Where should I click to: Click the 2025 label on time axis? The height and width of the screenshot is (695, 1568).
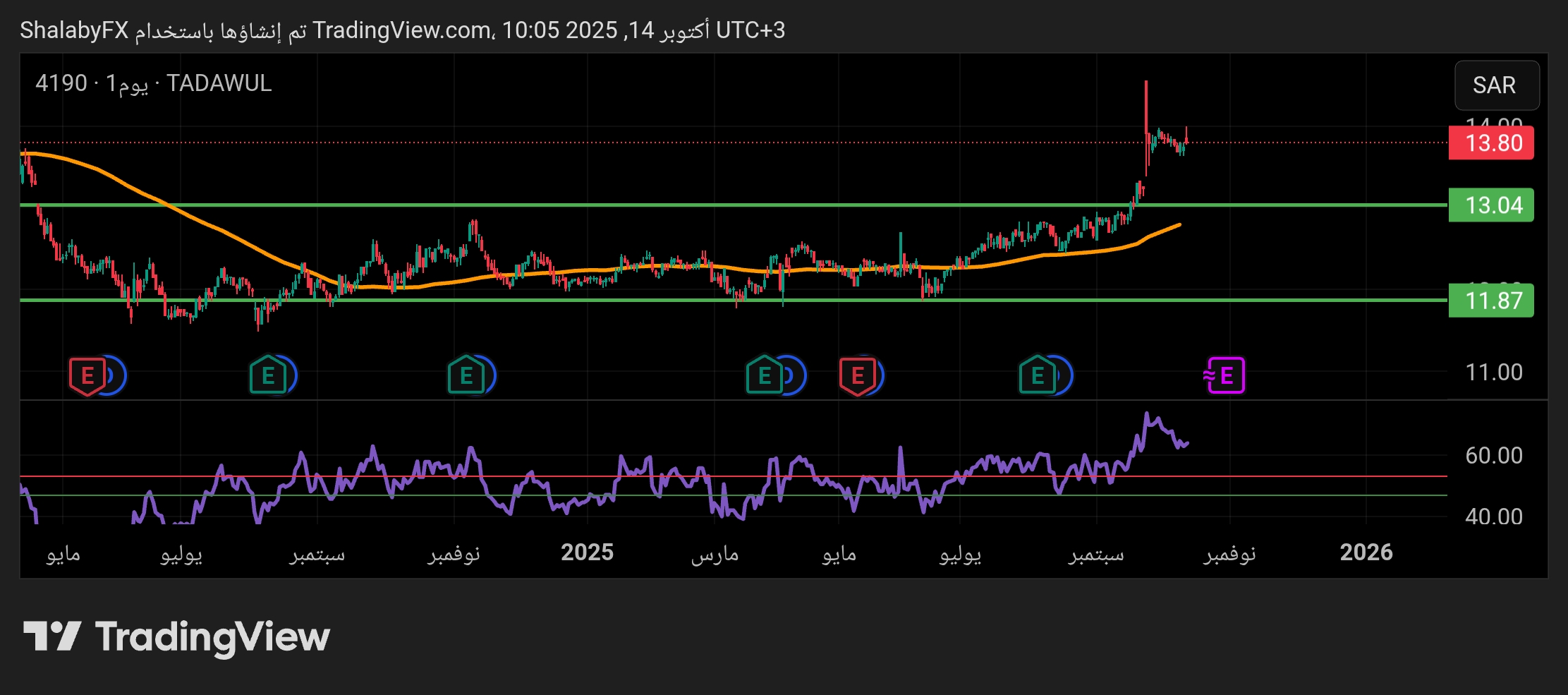[587, 552]
